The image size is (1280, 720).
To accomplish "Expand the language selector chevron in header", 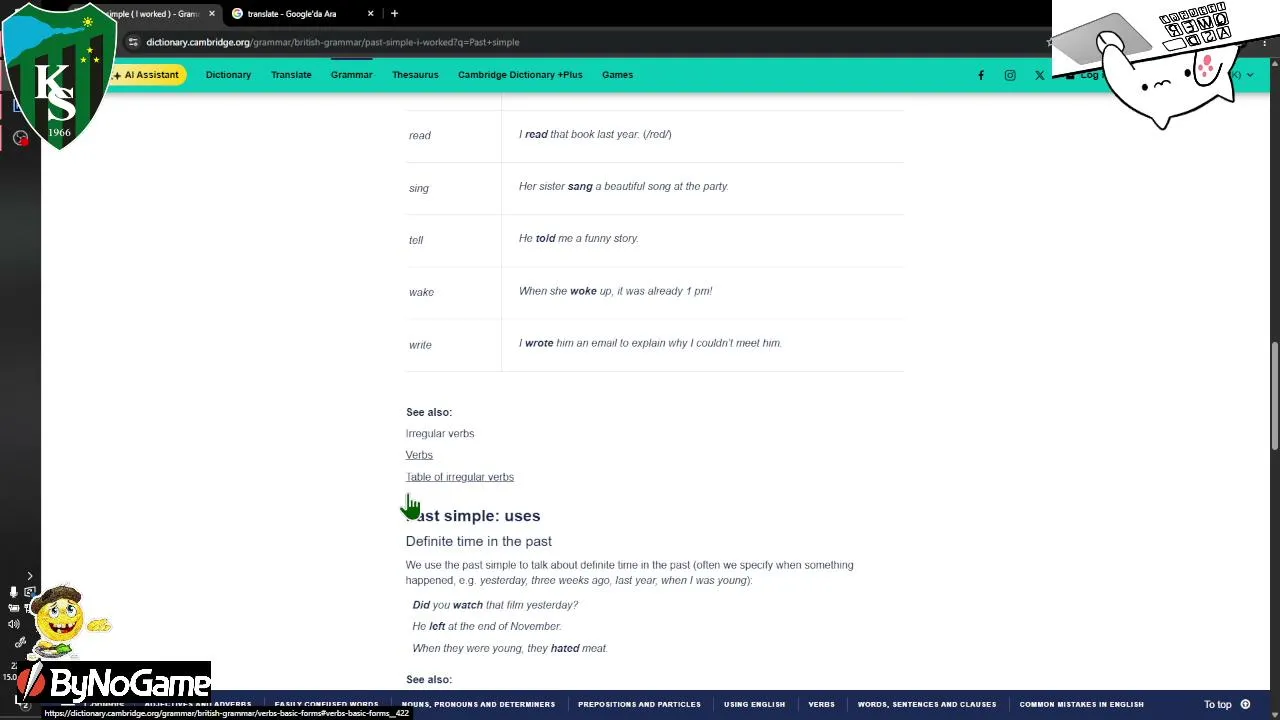I will [1249, 75].
